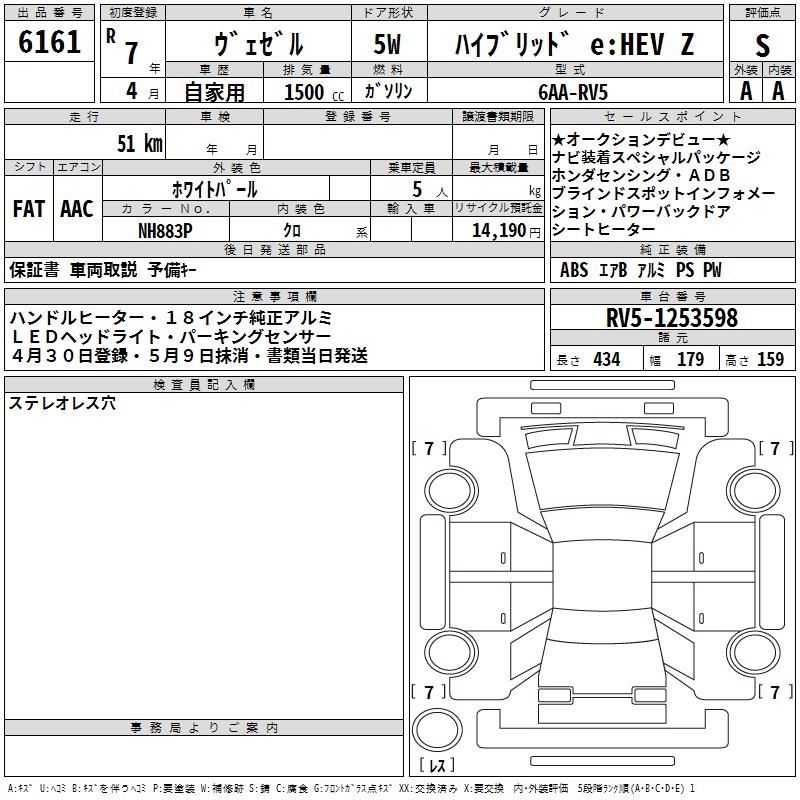The image size is (800, 800).
Task: Click 予備キー in later-shipped parts
Action: [x=172, y=270]
